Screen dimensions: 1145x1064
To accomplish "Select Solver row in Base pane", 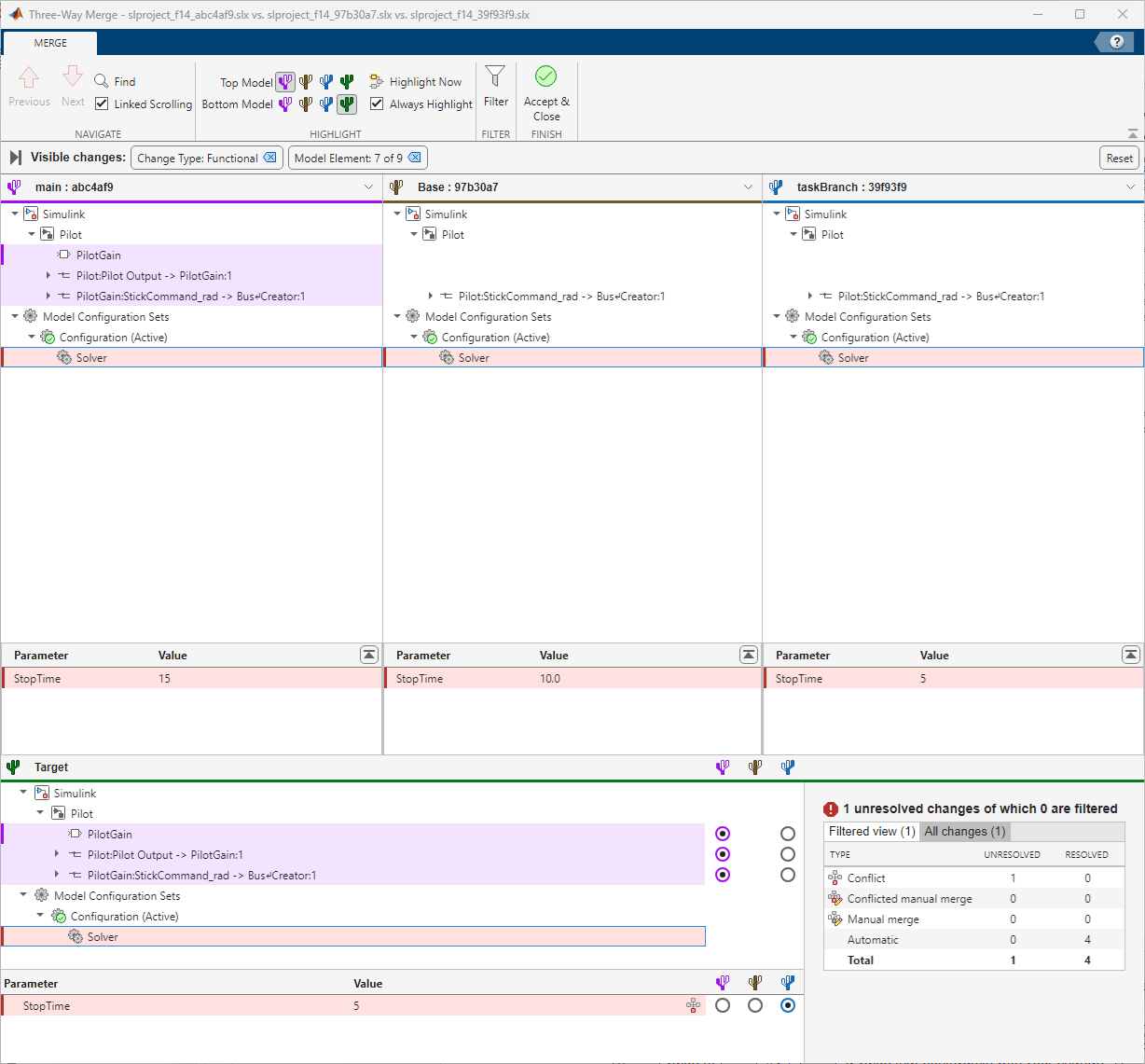I will (x=572, y=358).
